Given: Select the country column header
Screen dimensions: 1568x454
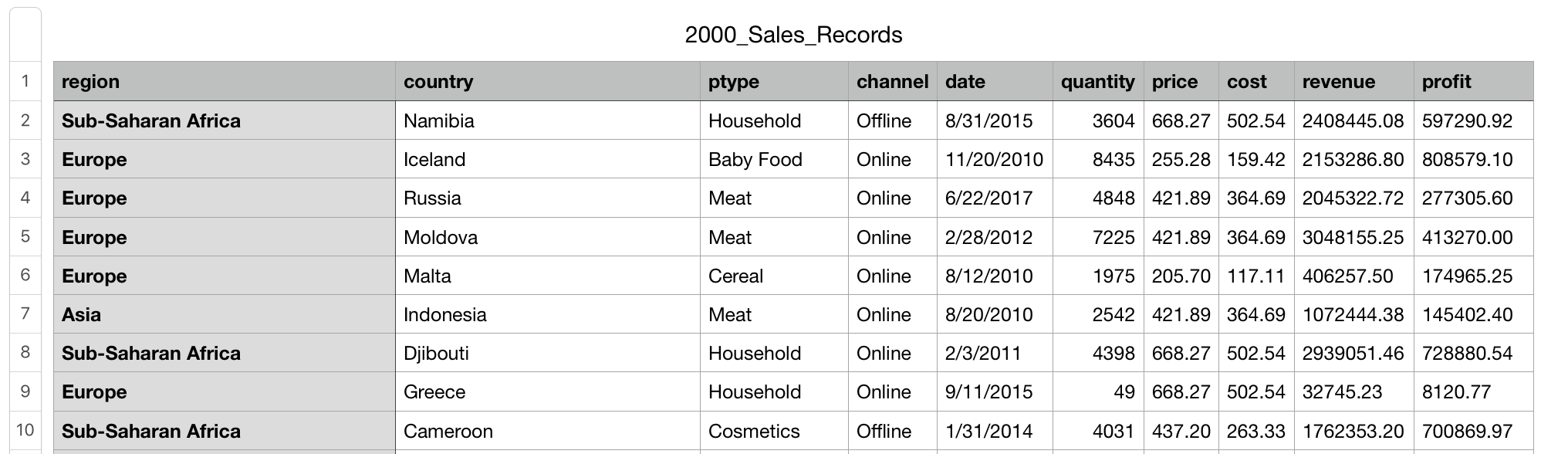Looking at the screenshot, I should click(547, 81).
